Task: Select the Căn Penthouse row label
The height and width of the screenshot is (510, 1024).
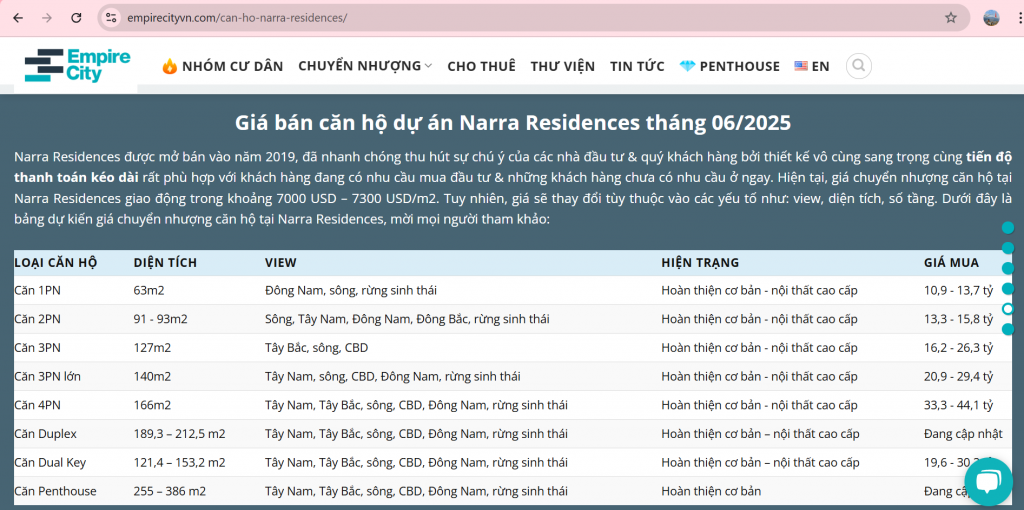Action: pos(55,491)
